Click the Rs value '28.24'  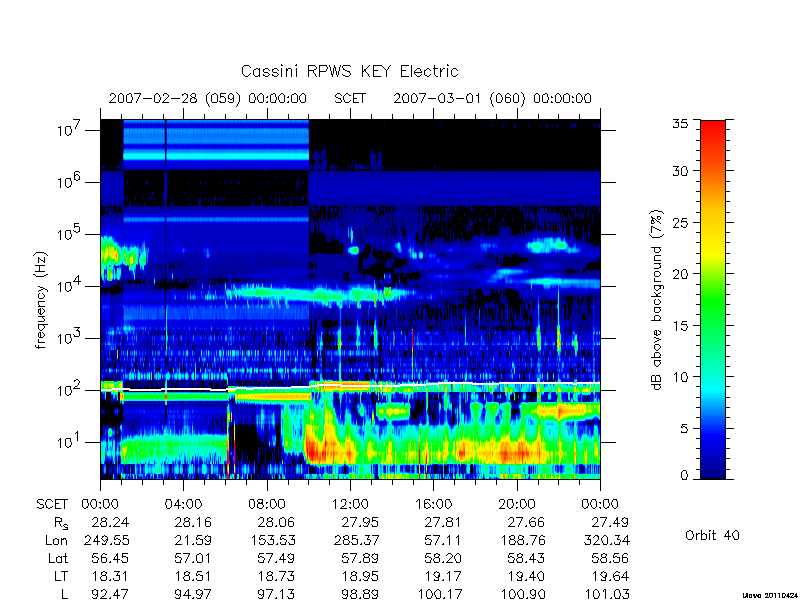110,522
